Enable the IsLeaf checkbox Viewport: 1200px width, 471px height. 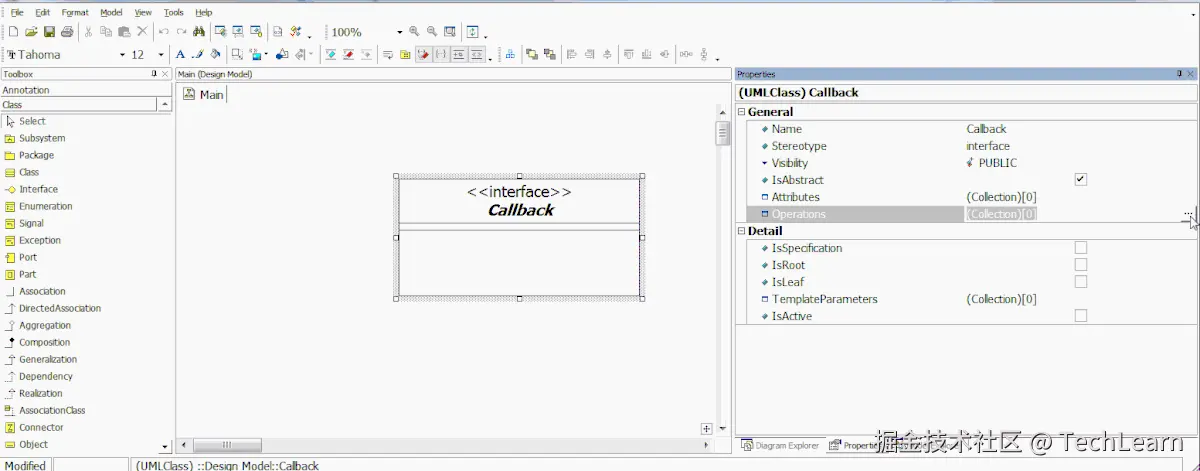pyautogui.click(x=1081, y=282)
